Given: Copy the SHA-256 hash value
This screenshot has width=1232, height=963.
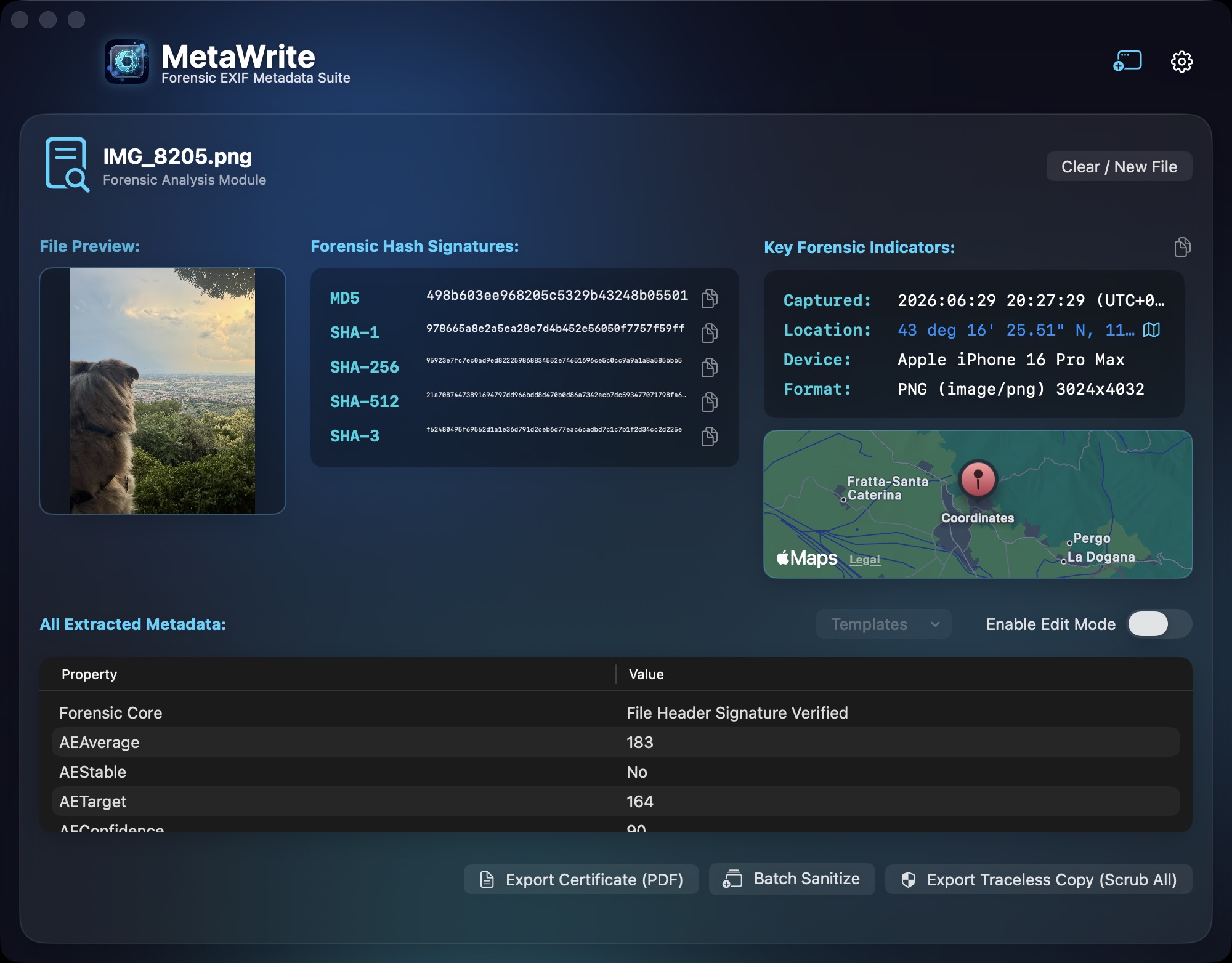Looking at the screenshot, I should point(710,367).
